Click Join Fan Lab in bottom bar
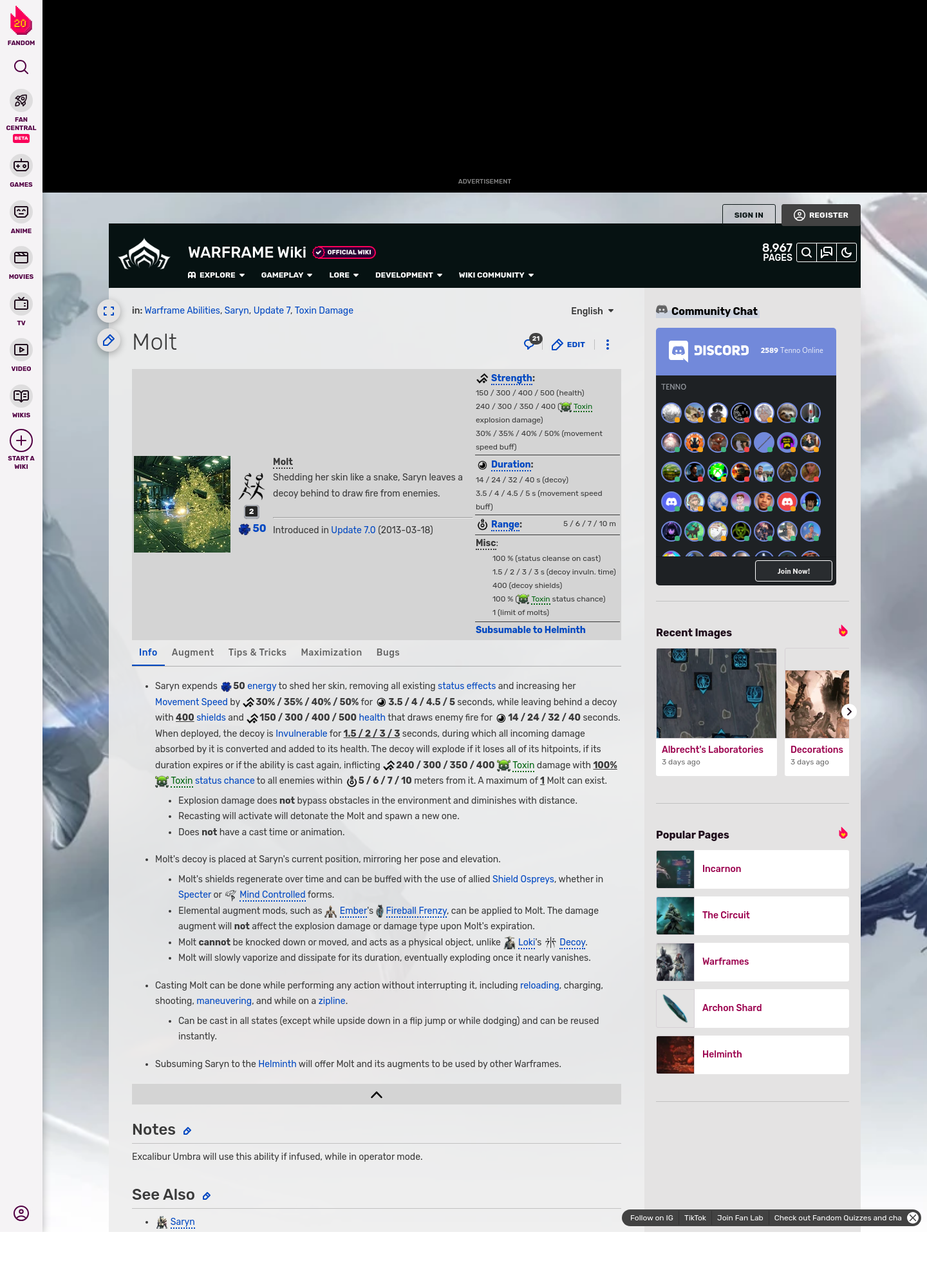Image resolution: width=927 pixels, height=1288 pixels. coord(740,1218)
